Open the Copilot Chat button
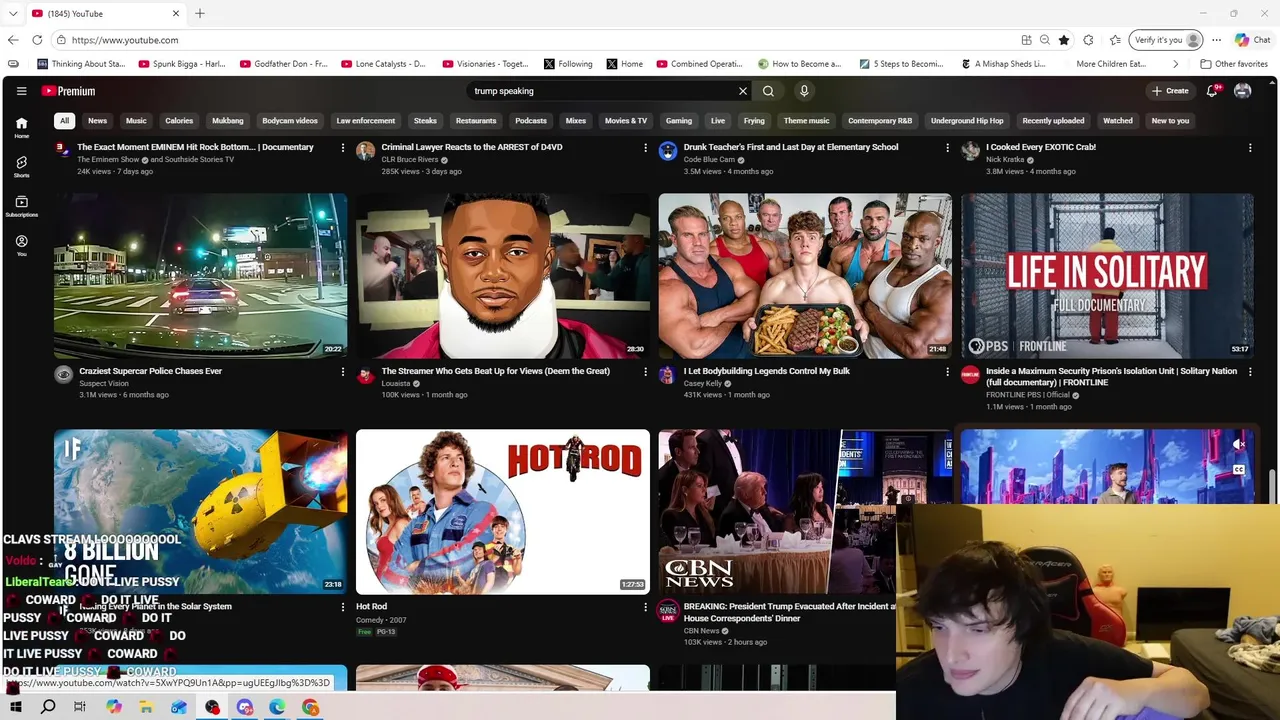The height and width of the screenshot is (720, 1280). [1253, 40]
